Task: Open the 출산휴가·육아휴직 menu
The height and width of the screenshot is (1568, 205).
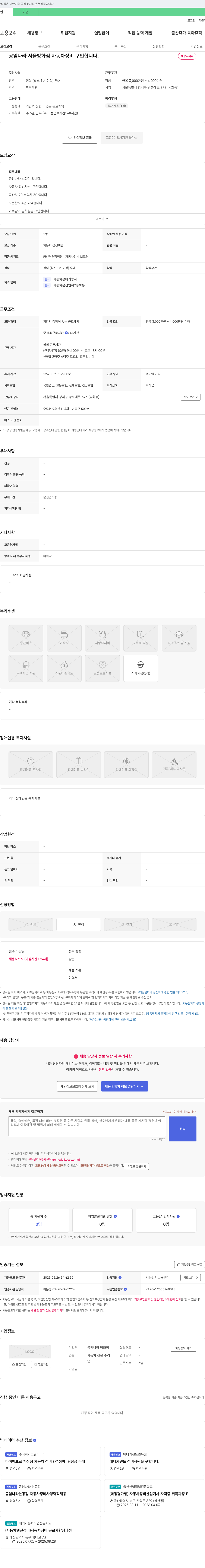Action: click(187, 33)
